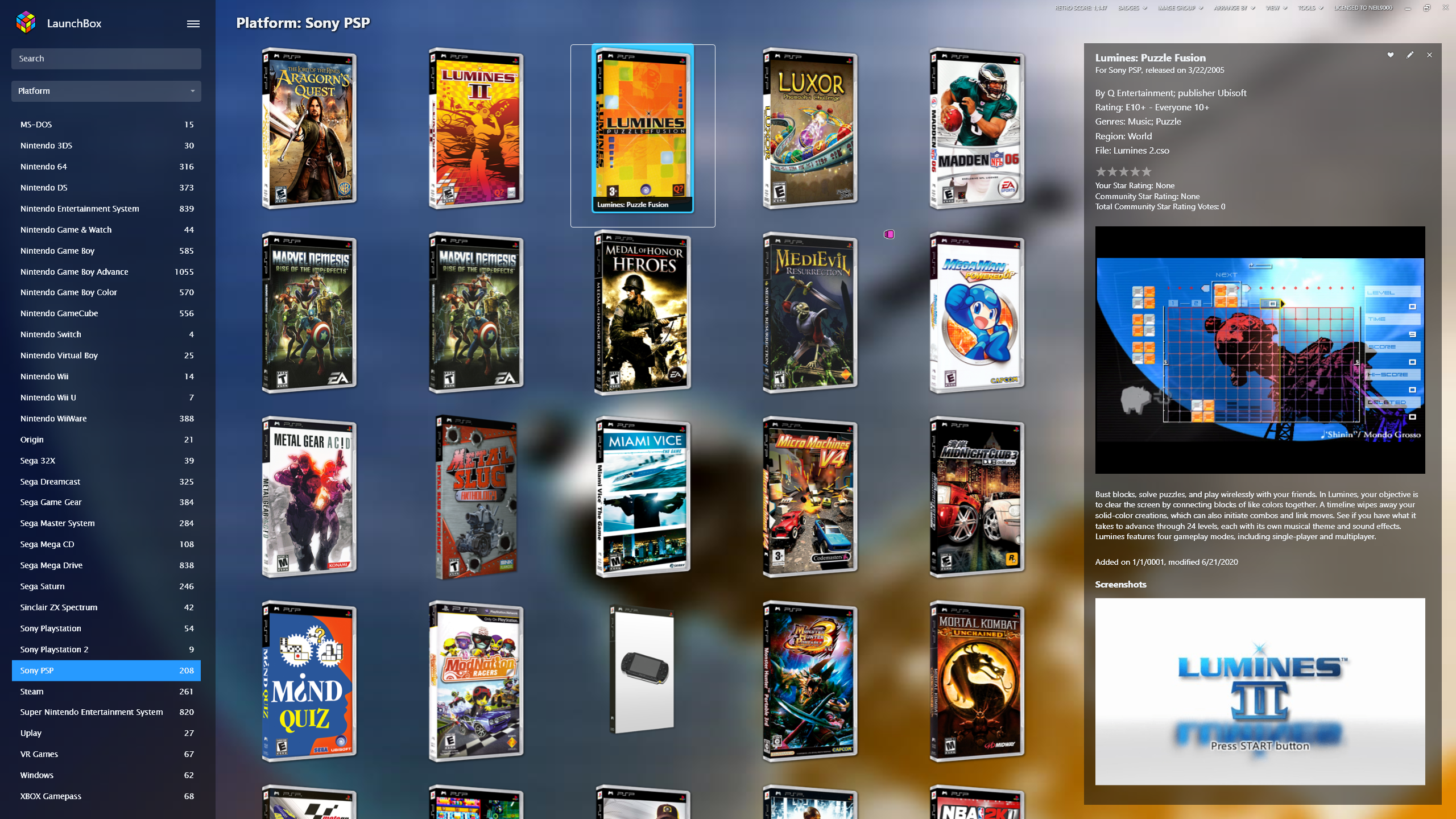This screenshot has width=1456, height=819.
Task: Select the Nintendo Switch platform
Action: coord(106,334)
